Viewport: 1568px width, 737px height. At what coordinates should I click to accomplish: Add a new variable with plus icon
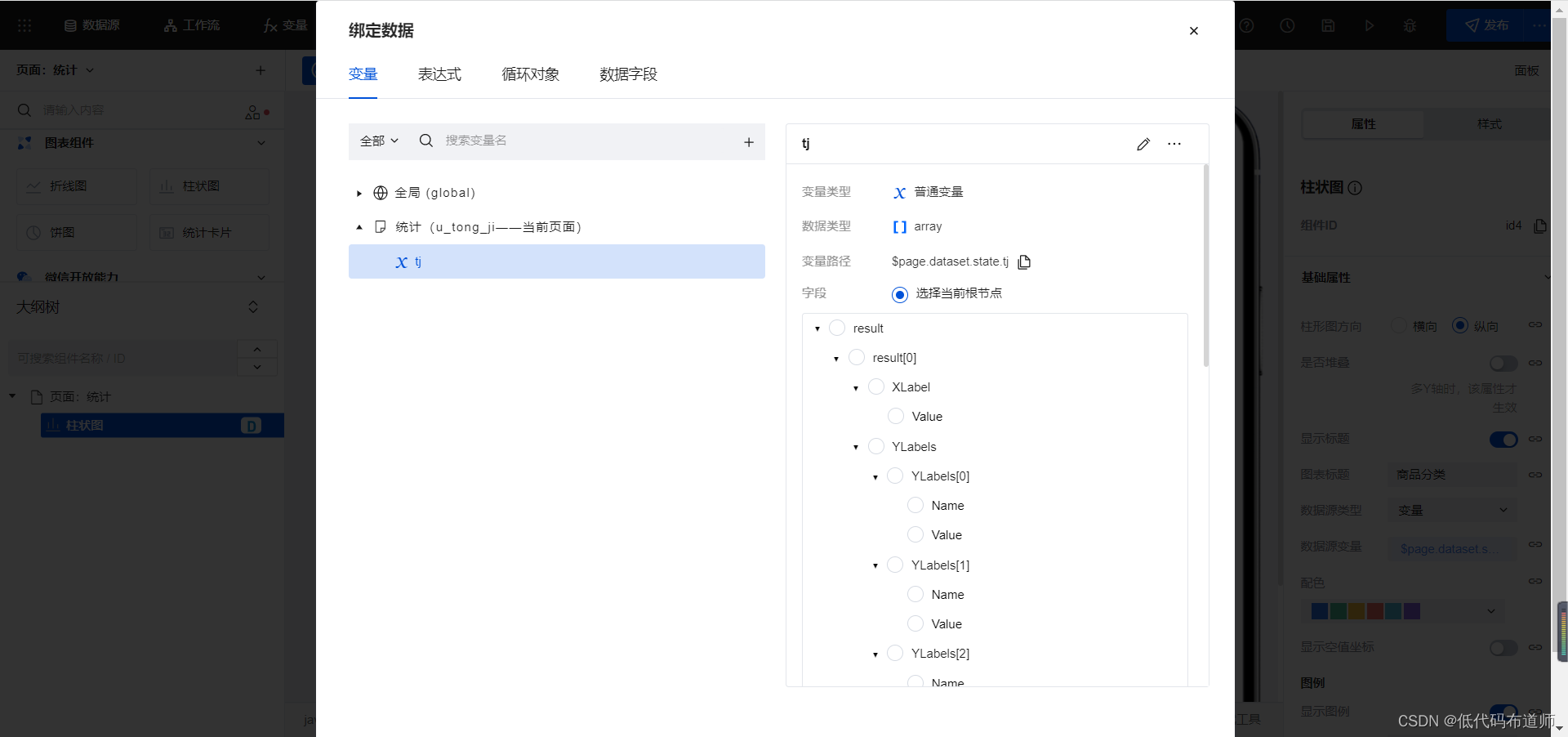[748, 142]
